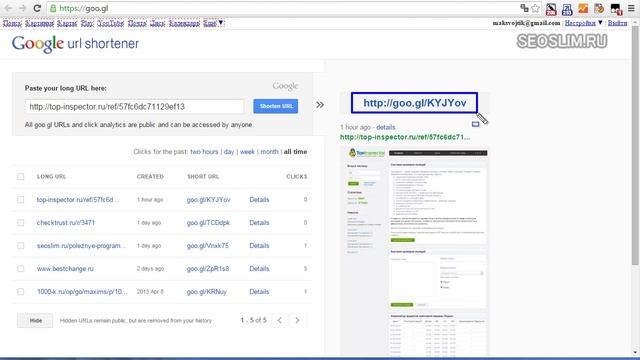Viewport: 640px width, 360px height.
Task: Click the Shorten URL button
Action: (x=276, y=106)
